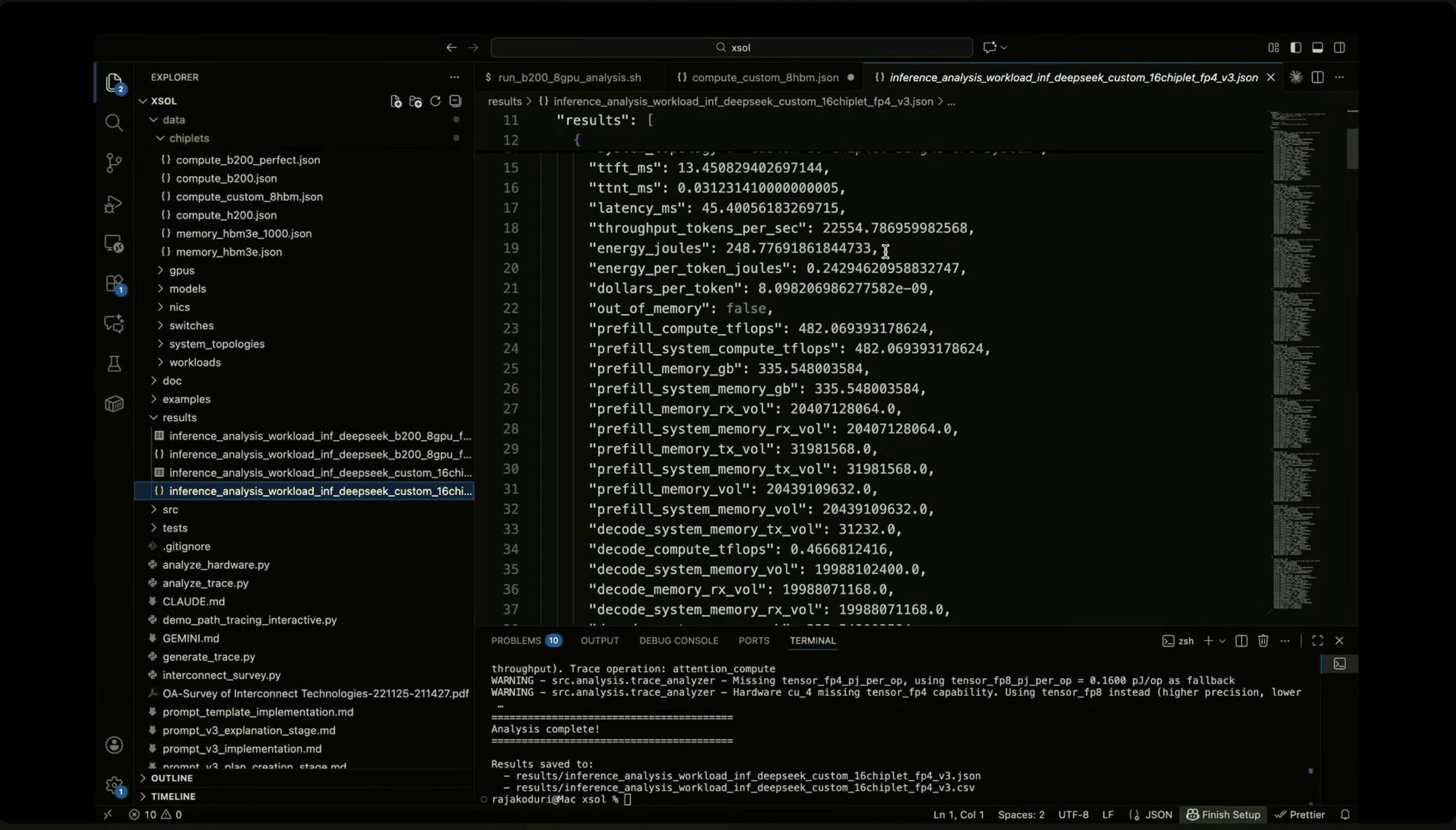1456x830 pixels.
Task: Toggle the primary sidebar visibility
Action: tap(1295, 47)
